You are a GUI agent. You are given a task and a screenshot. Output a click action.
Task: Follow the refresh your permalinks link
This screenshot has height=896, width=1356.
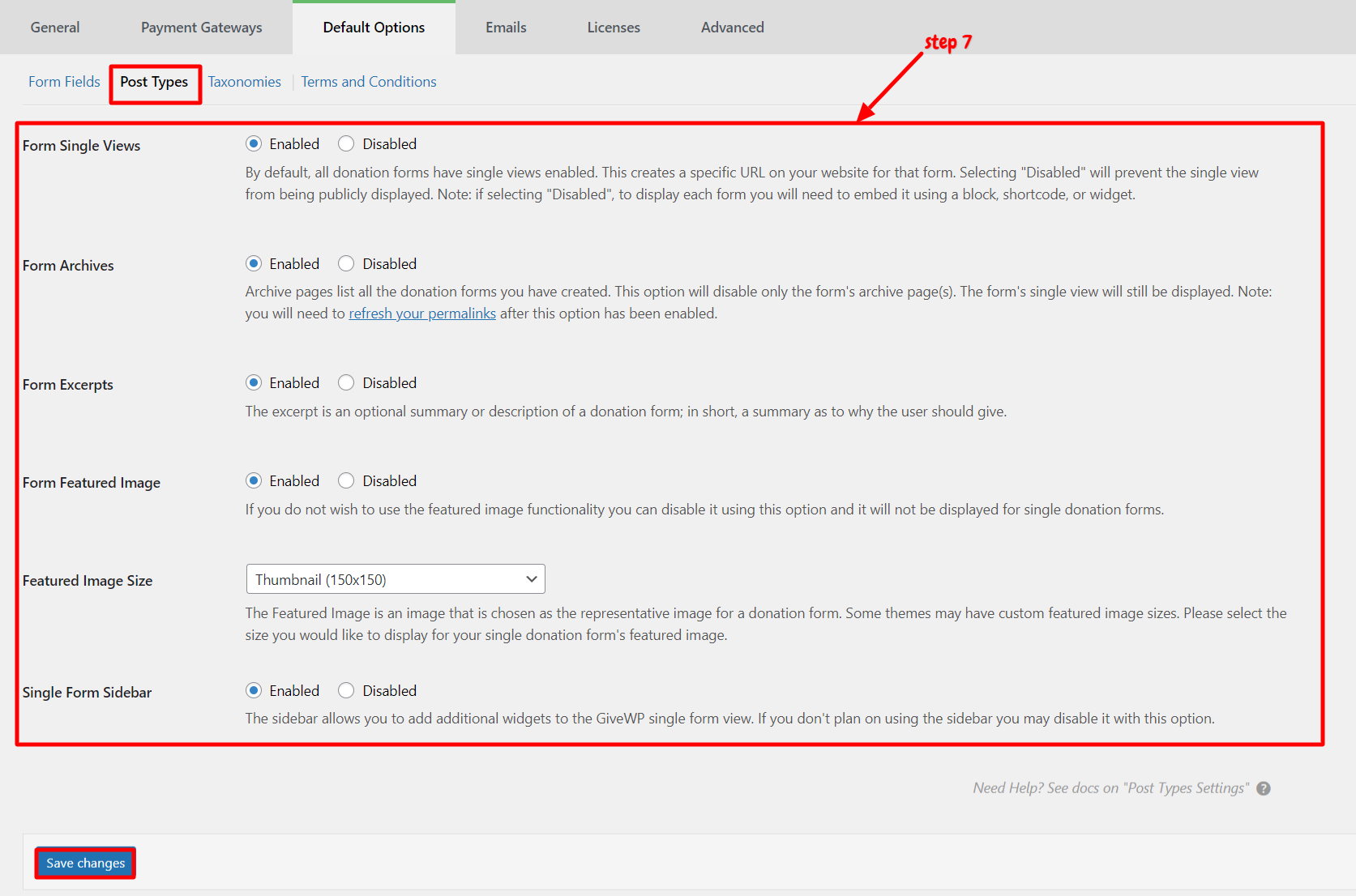pyautogui.click(x=422, y=314)
